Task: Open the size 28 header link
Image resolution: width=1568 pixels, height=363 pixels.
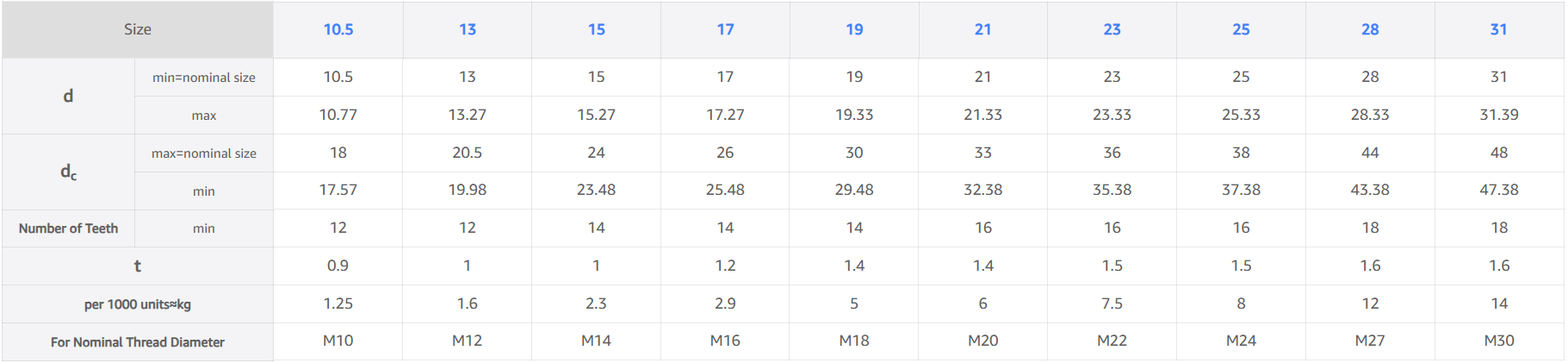Action: pyautogui.click(x=1370, y=29)
